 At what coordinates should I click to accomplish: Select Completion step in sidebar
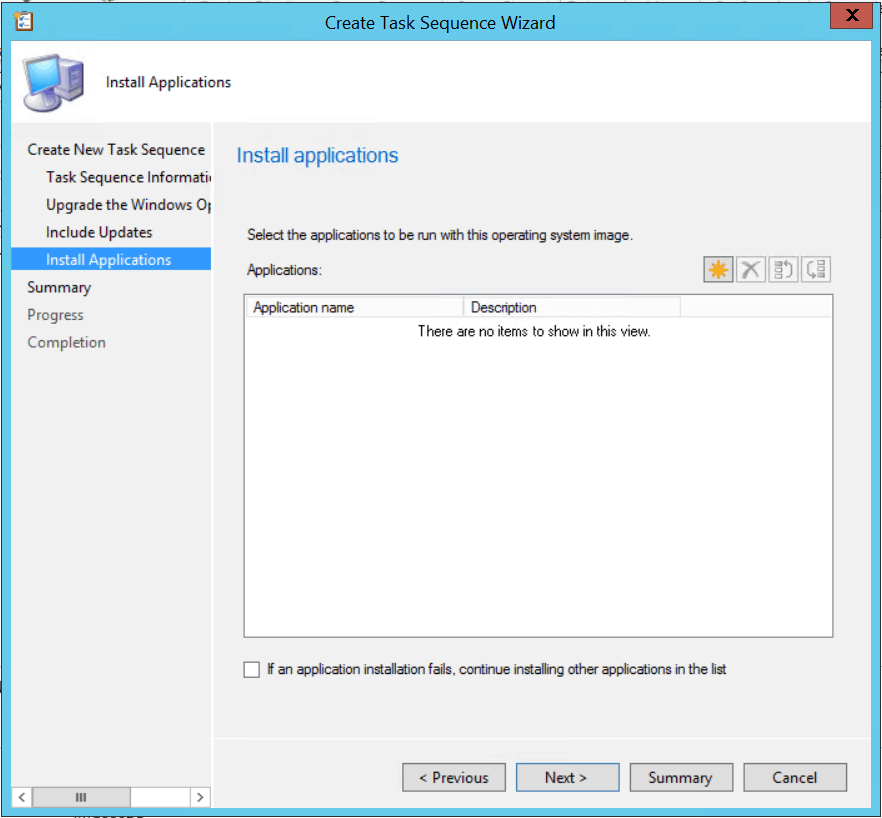pos(66,343)
